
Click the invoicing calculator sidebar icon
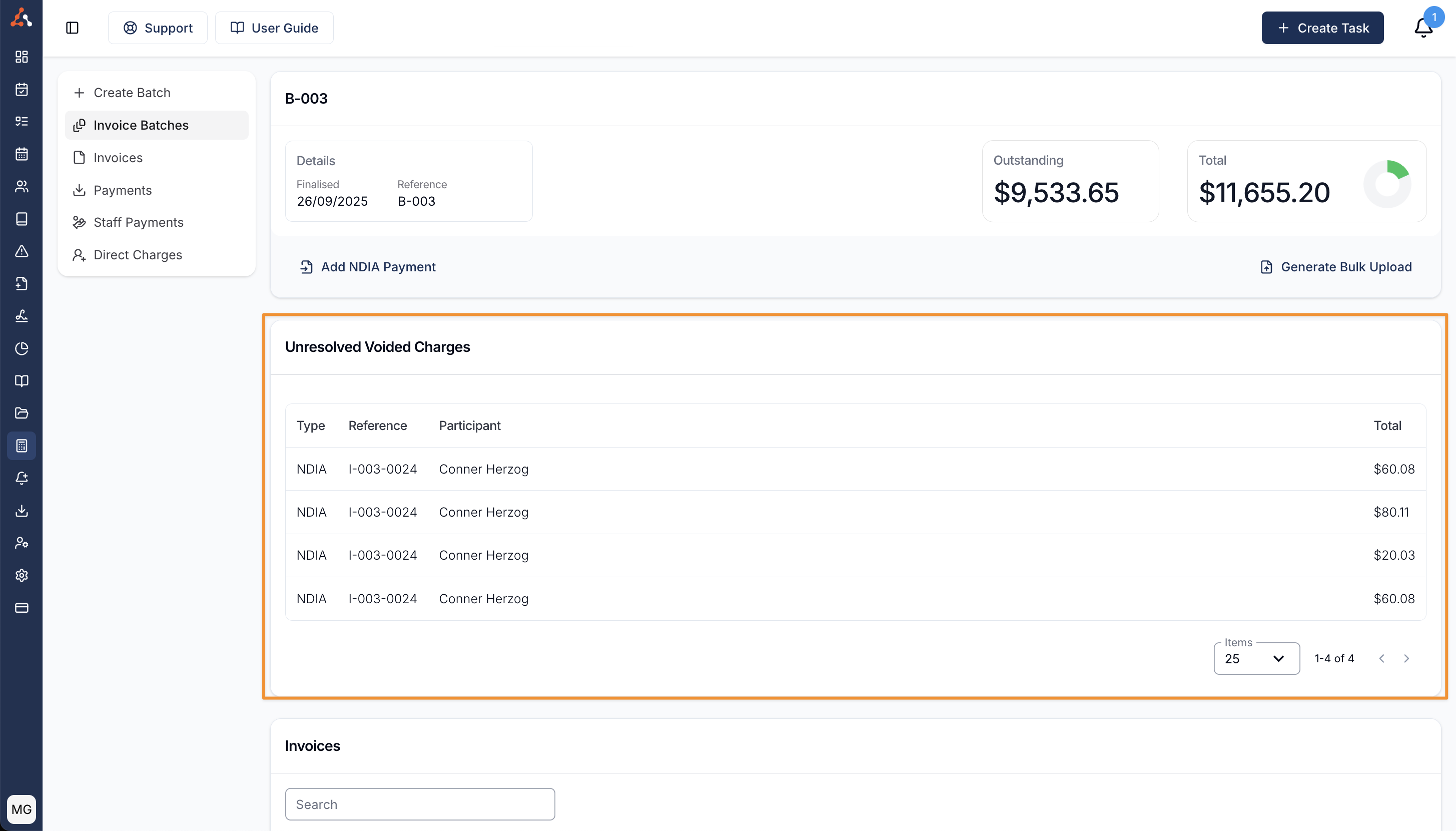(x=22, y=446)
